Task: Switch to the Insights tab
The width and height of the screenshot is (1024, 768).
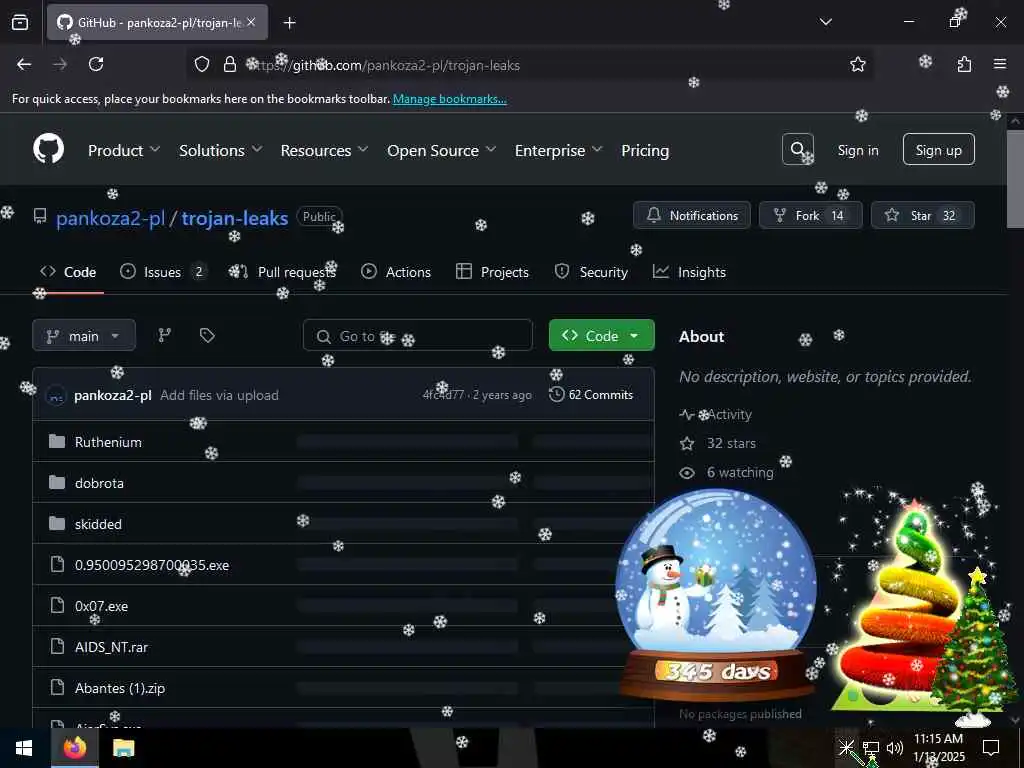Action: click(689, 272)
